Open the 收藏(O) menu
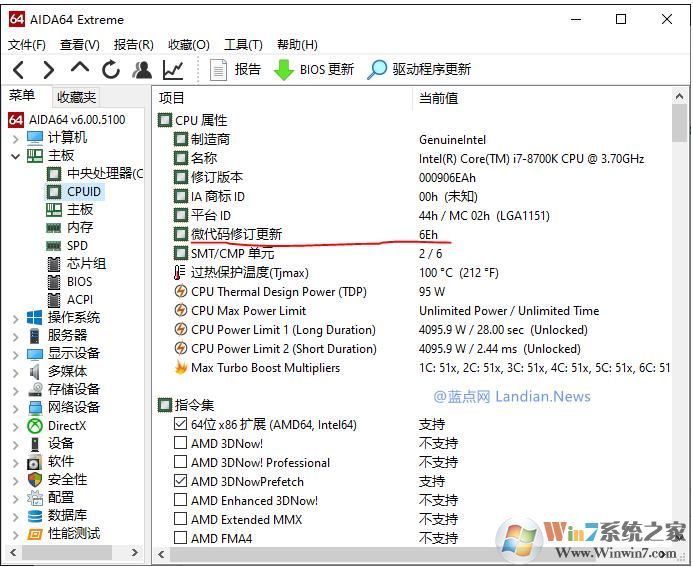Viewport: 693px width, 567px height. tap(189, 45)
